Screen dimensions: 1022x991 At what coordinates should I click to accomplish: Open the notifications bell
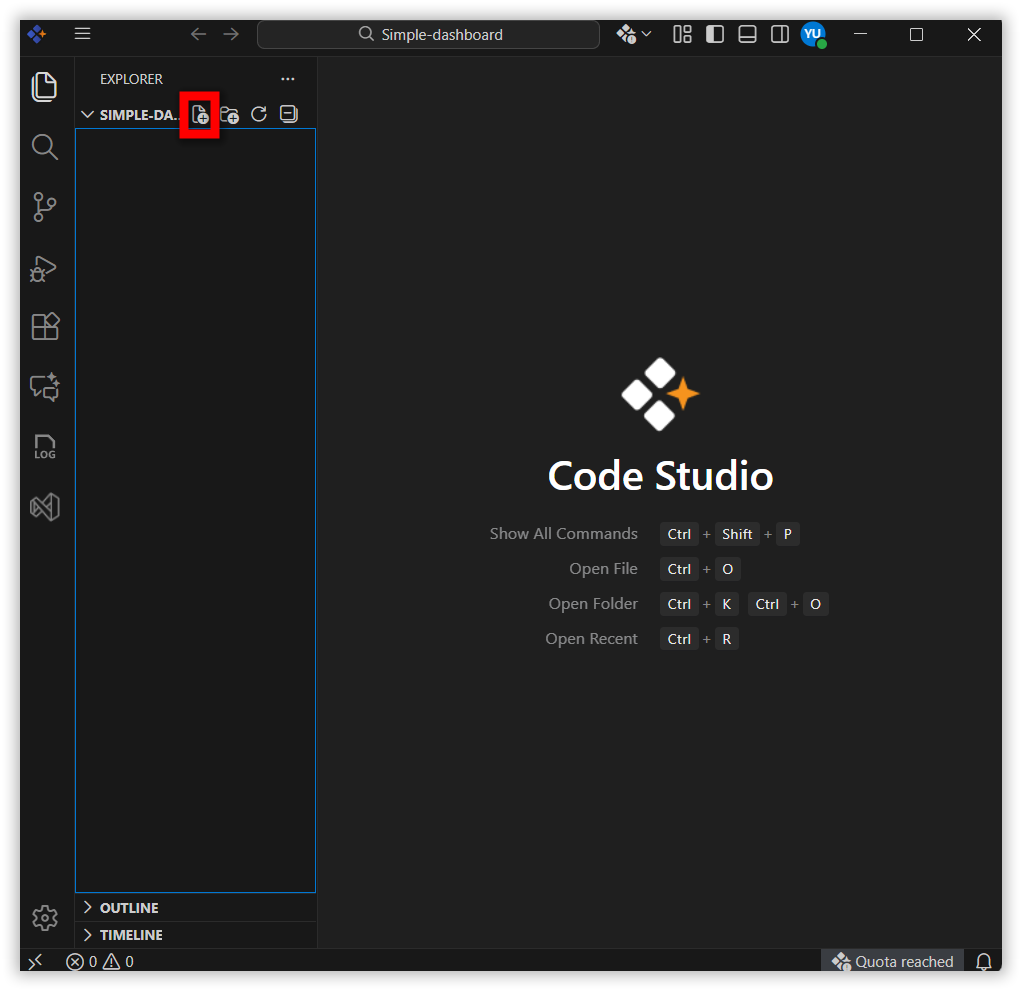click(984, 962)
